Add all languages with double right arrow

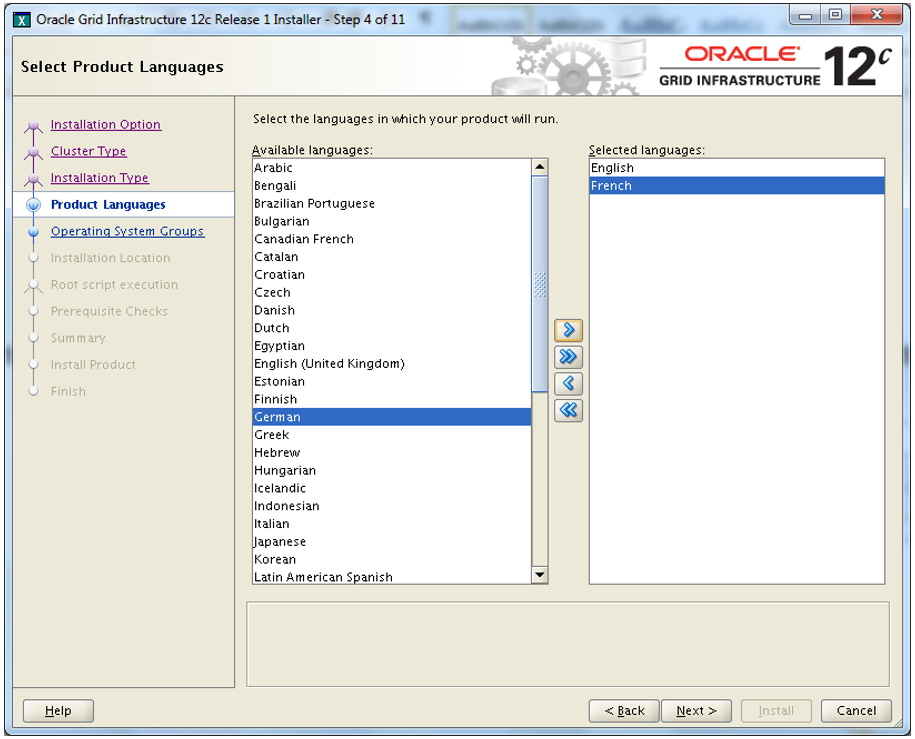point(568,357)
